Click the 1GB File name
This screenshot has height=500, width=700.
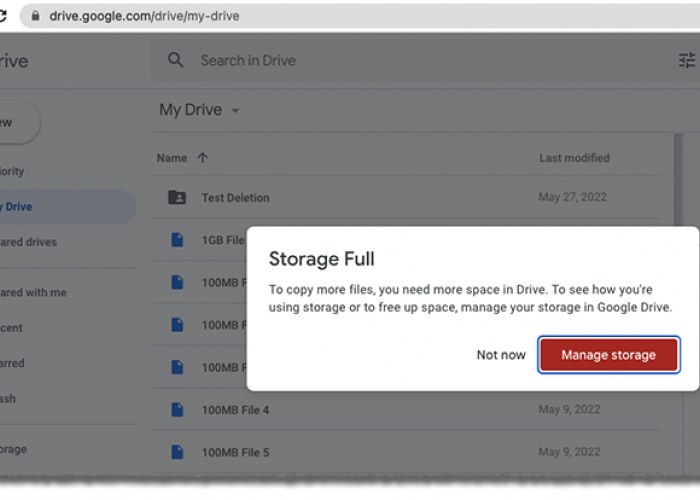tap(223, 240)
